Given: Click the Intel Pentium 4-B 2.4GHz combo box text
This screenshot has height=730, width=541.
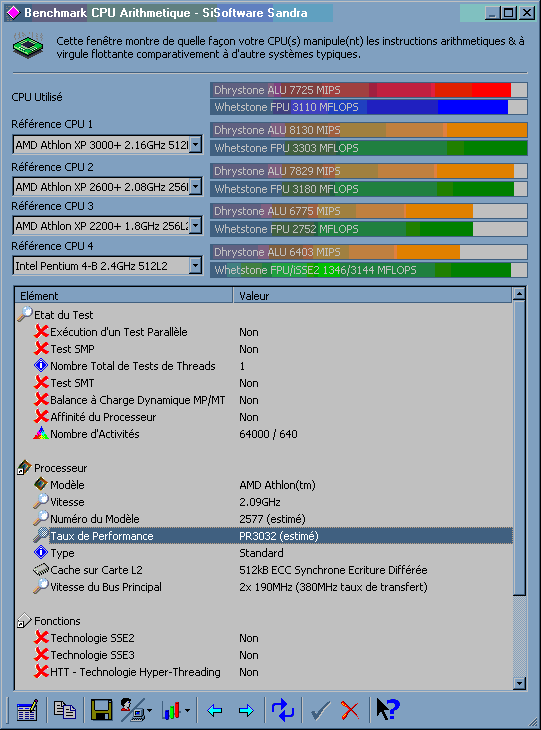Looking at the screenshot, I should [x=91, y=266].
